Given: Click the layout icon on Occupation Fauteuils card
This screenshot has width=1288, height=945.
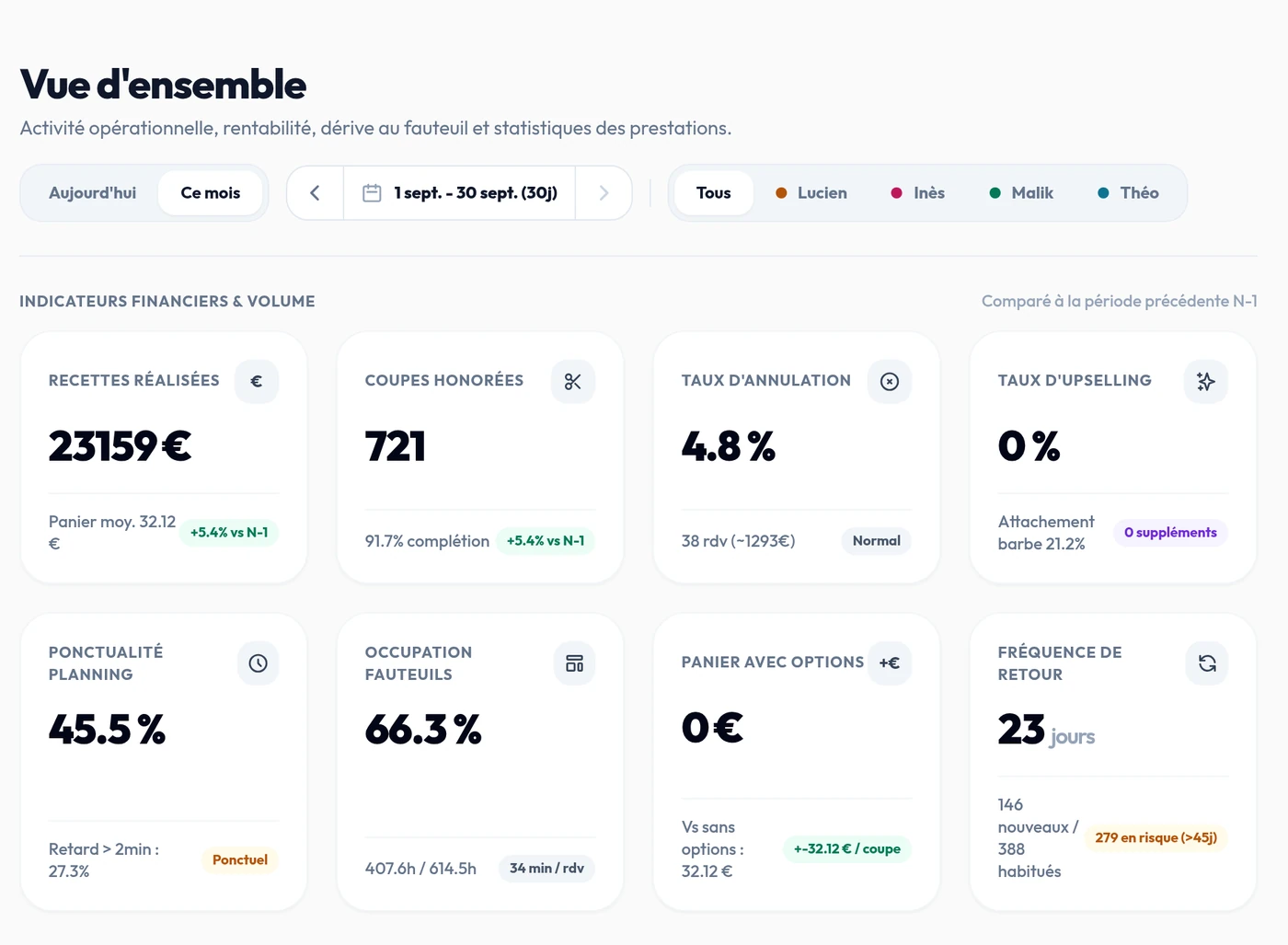Looking at the screenshot, I should (574, 663).
